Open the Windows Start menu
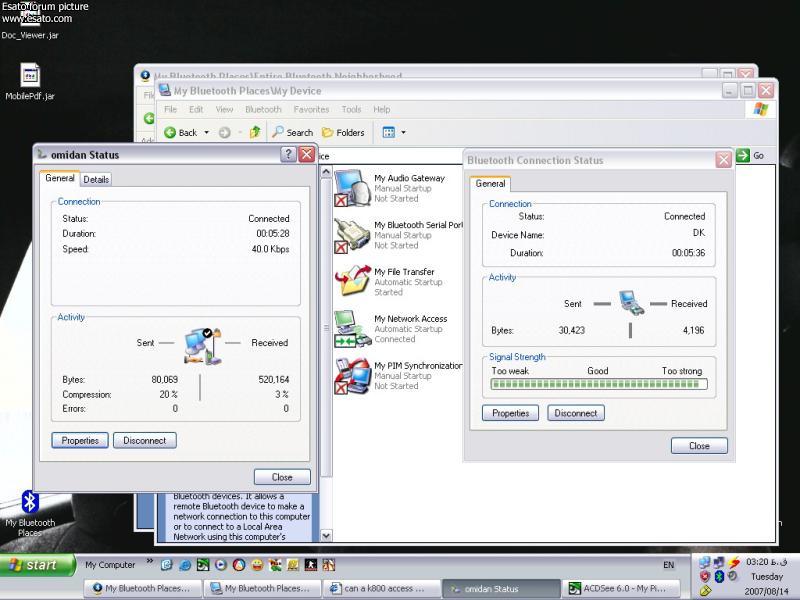This screenshot has height=600, width=800. [x=37, y=565]
